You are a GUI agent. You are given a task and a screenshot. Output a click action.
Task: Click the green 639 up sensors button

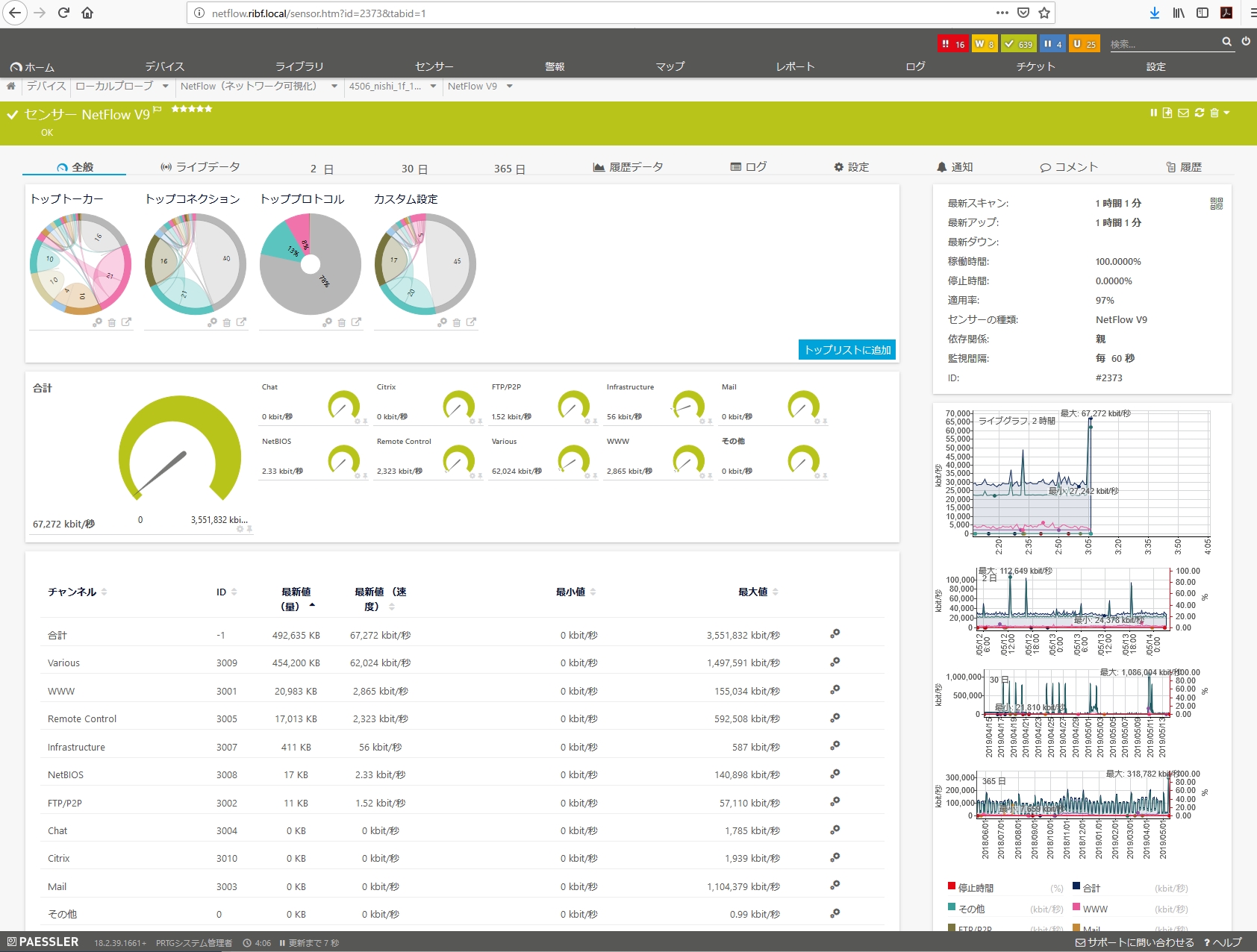point(1019,44)
